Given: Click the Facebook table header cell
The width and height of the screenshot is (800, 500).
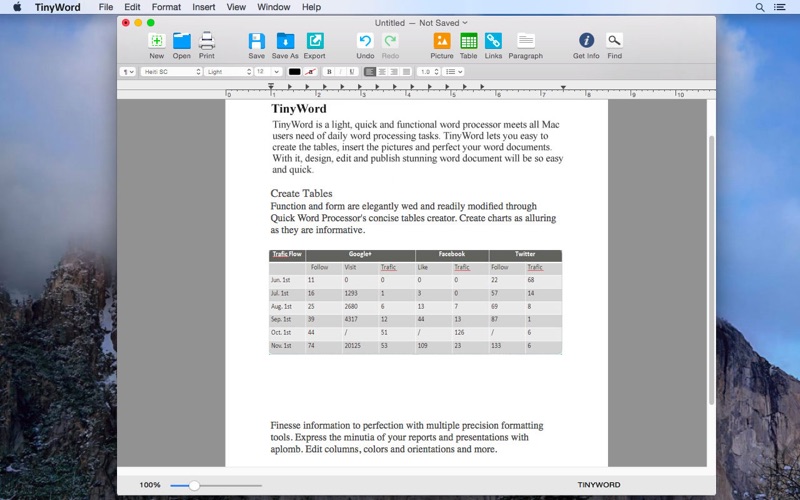Looking at the screenshot, I should tap(452, 254).
